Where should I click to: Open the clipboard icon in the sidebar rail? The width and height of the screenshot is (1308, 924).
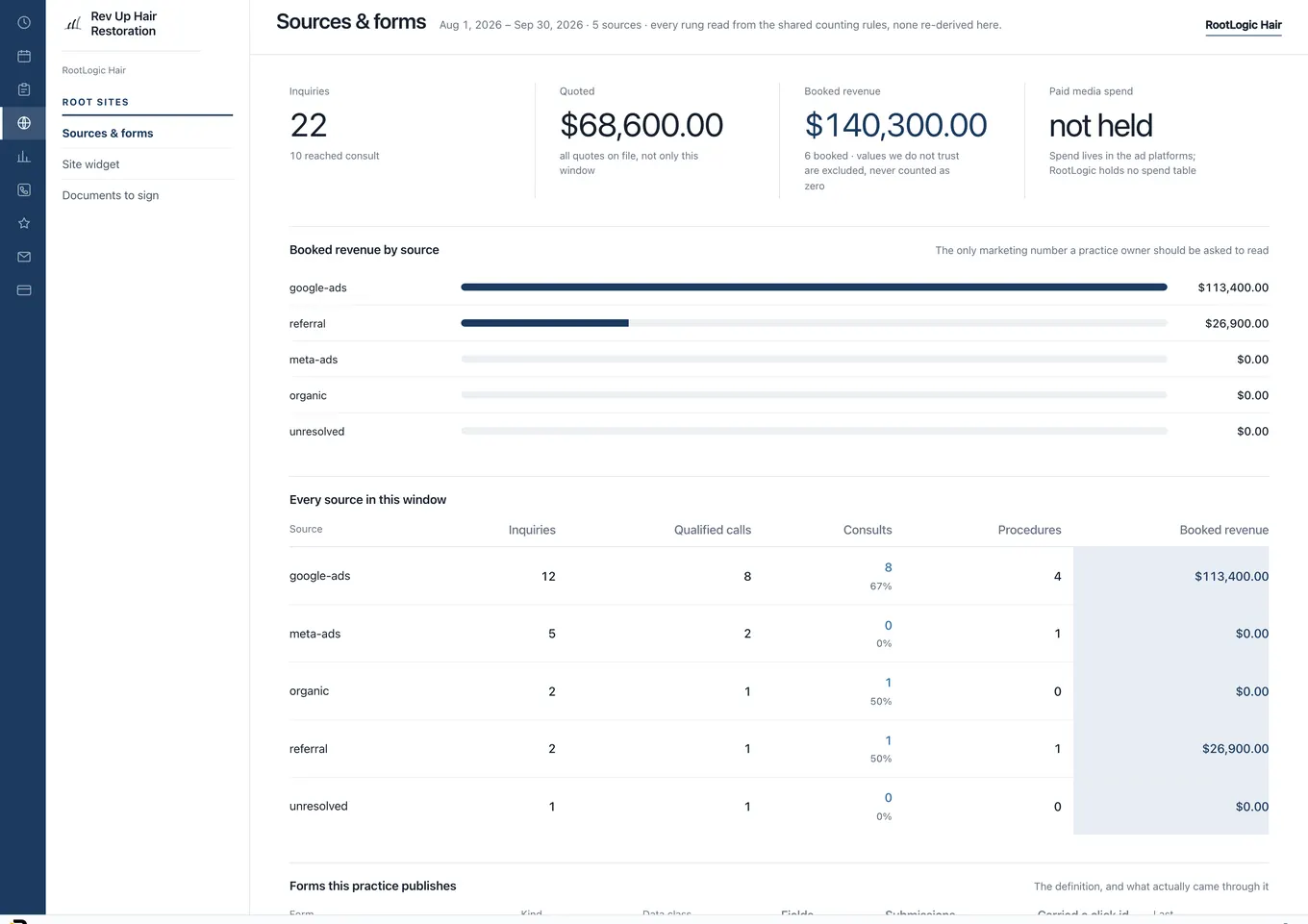pos(24,89)
